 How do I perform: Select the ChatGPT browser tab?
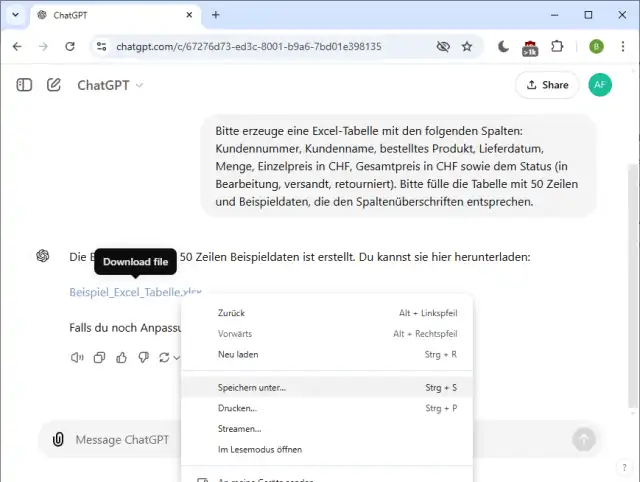tap(114, 15)
